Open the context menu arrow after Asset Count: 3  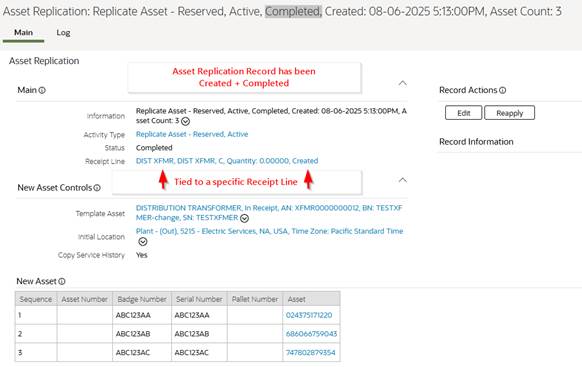click(x=186, y=121)
